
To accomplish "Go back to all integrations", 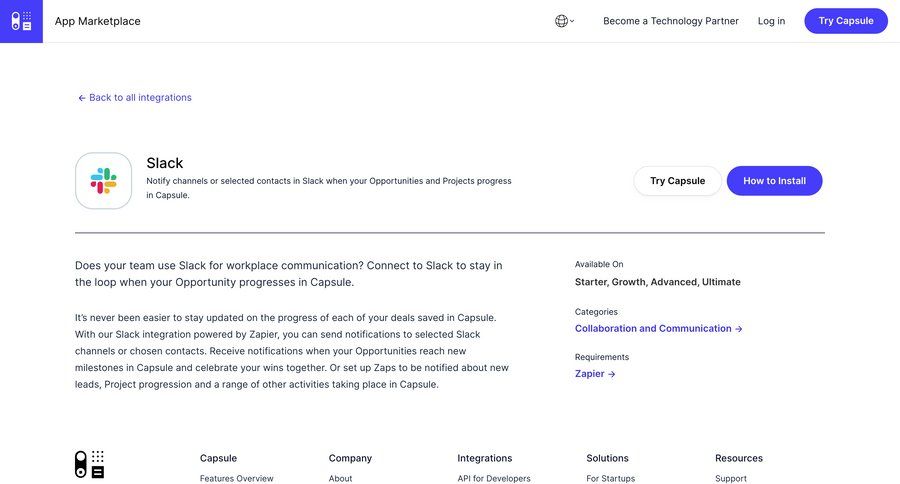I will (135, 98).
